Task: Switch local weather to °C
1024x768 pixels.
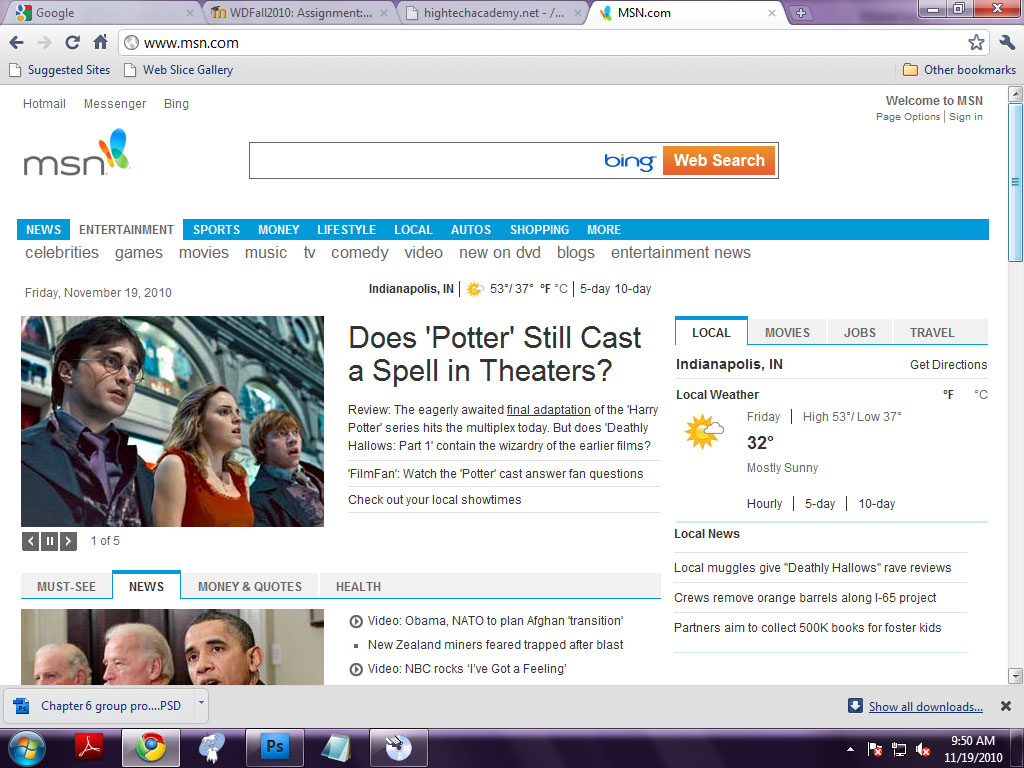Action: tap(981, 395)
